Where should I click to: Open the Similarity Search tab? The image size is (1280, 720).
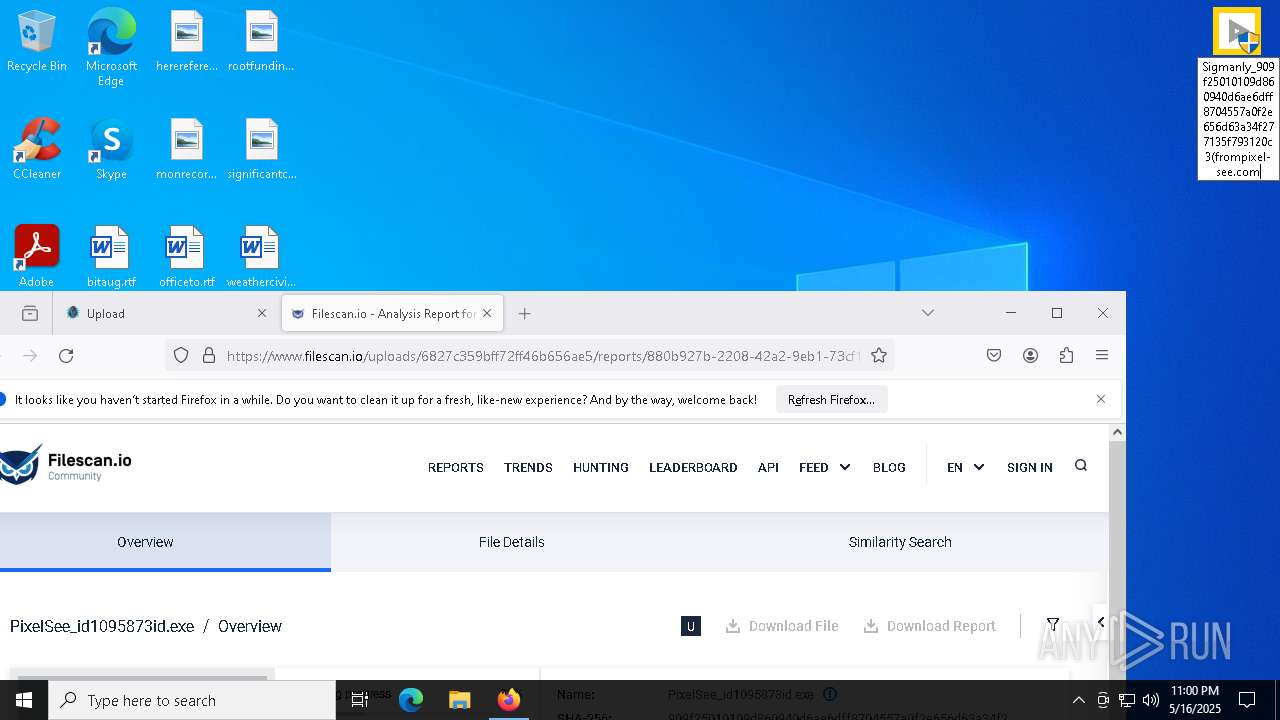coord(900,542)
